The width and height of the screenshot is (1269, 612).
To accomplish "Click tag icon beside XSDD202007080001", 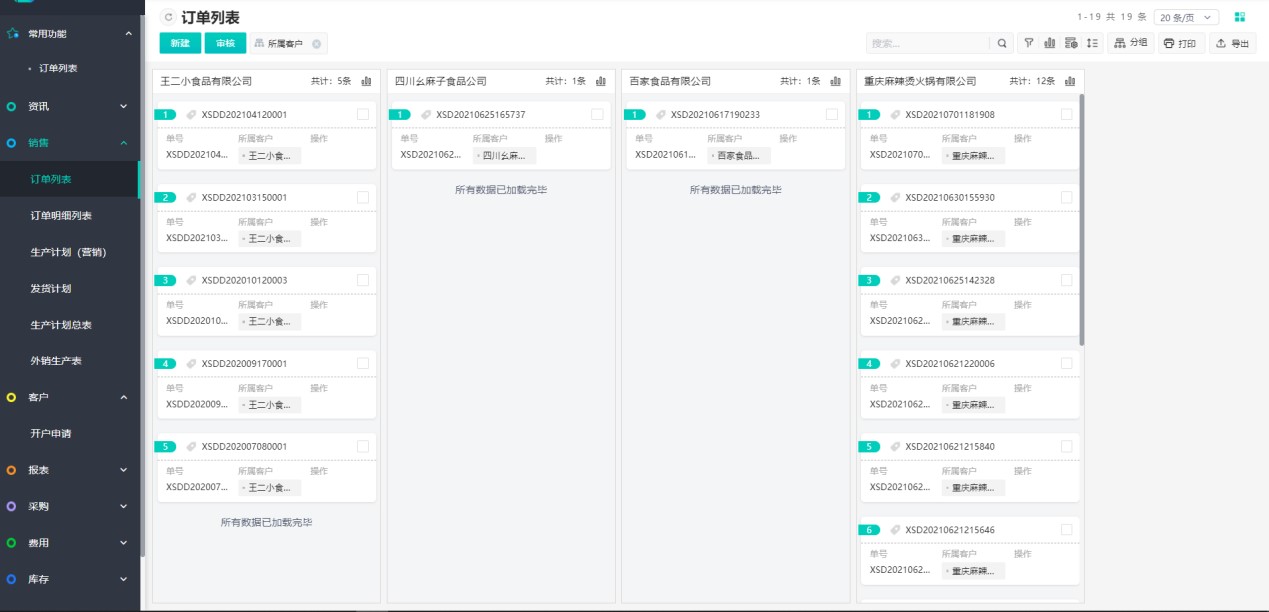I will [x=191, y=446].
